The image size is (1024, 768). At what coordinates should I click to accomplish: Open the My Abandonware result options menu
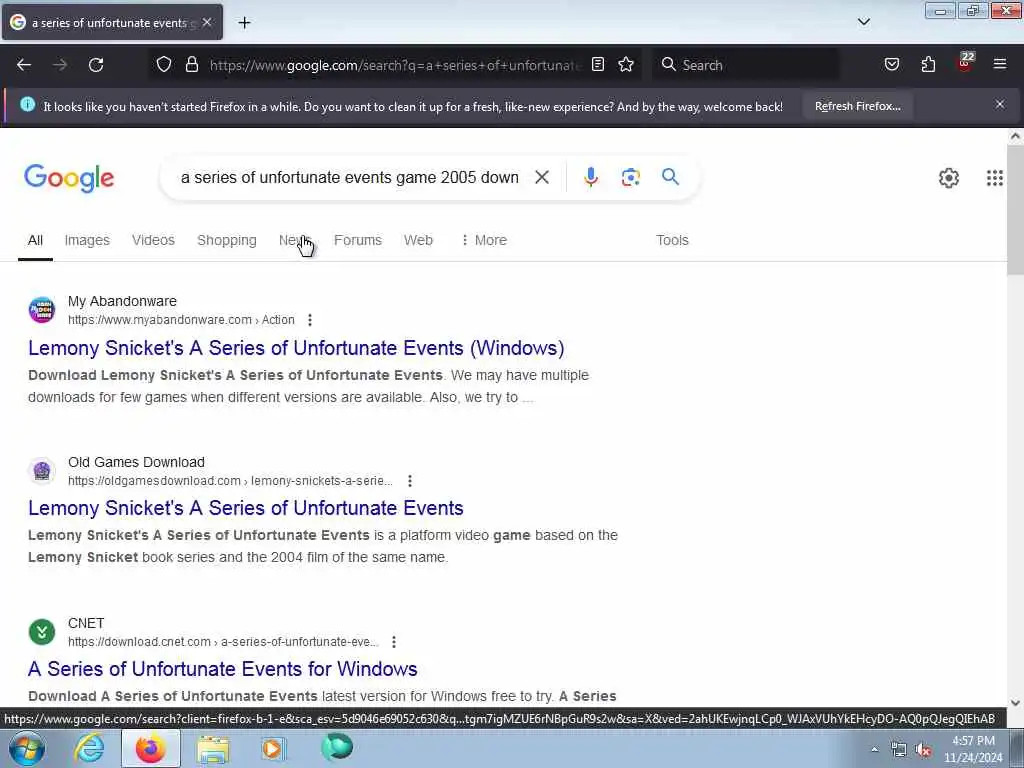point(310,320)
